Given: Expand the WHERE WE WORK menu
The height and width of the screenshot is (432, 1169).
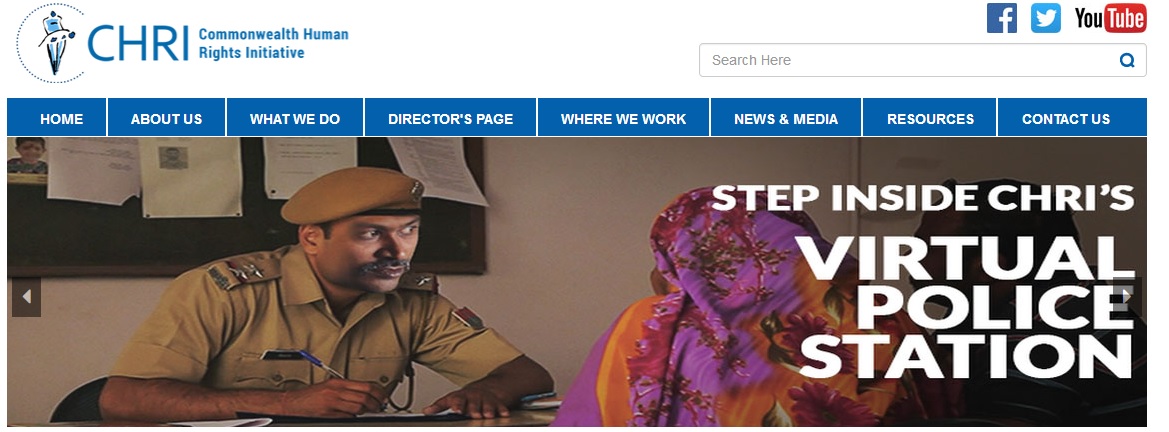Looking at the screenshot, I should 623,118.
